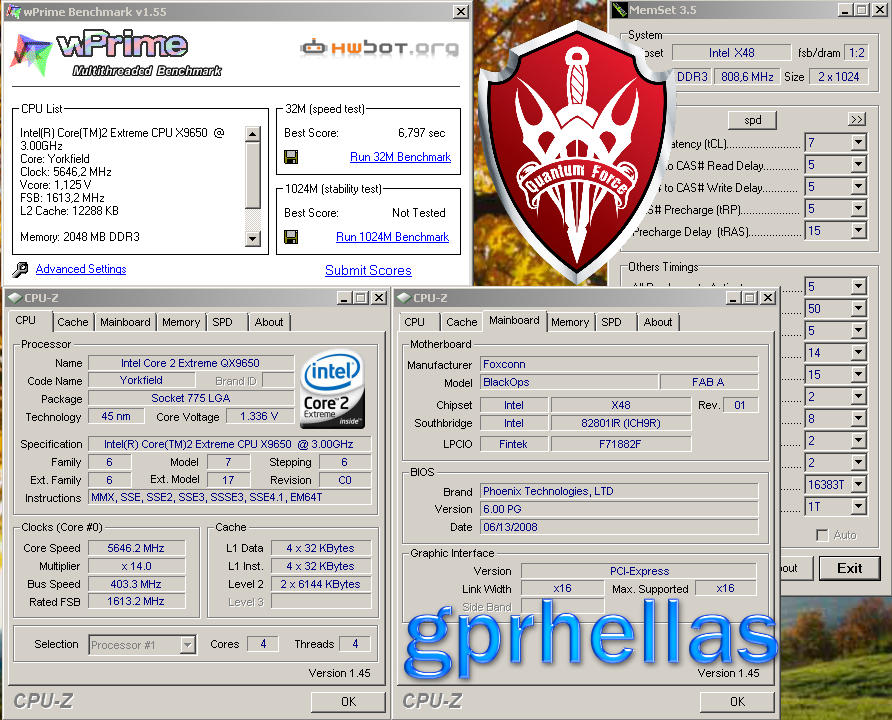Maximize the MemSet 3.5 window

(x=862, y=10)
